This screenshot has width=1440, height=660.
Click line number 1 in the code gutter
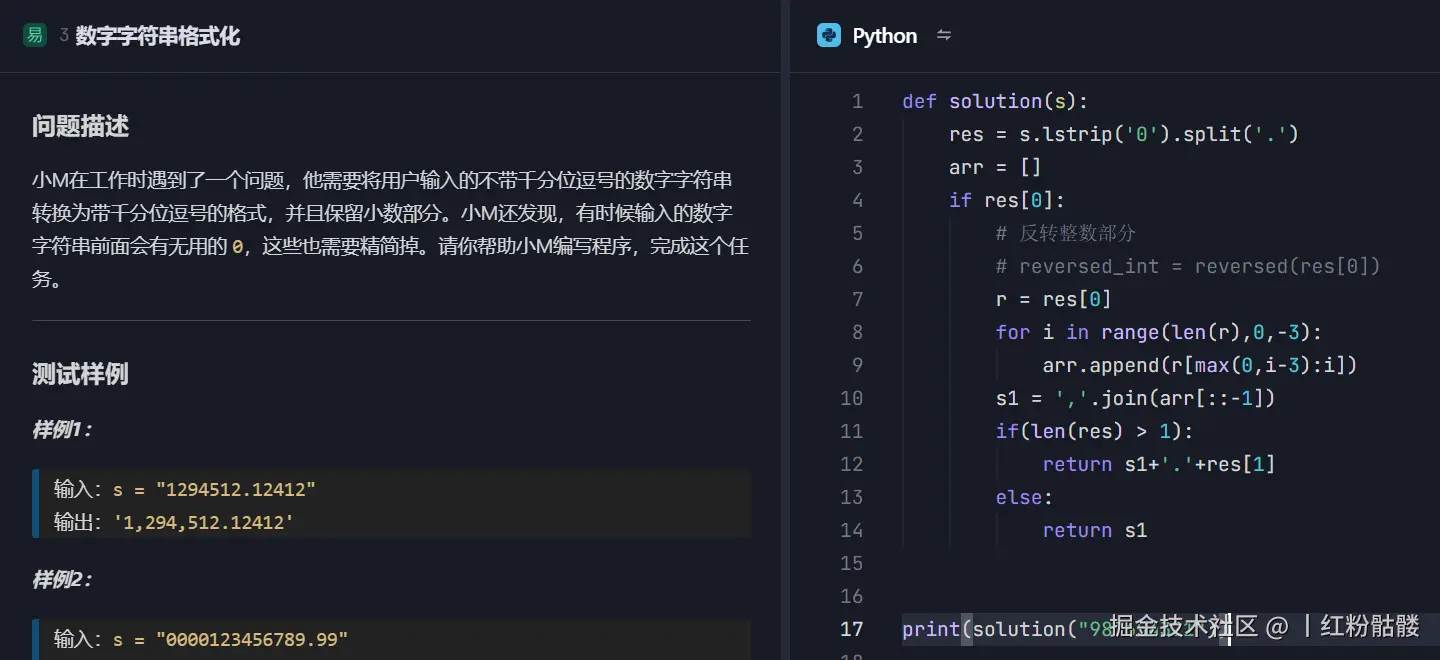(857, 101)
